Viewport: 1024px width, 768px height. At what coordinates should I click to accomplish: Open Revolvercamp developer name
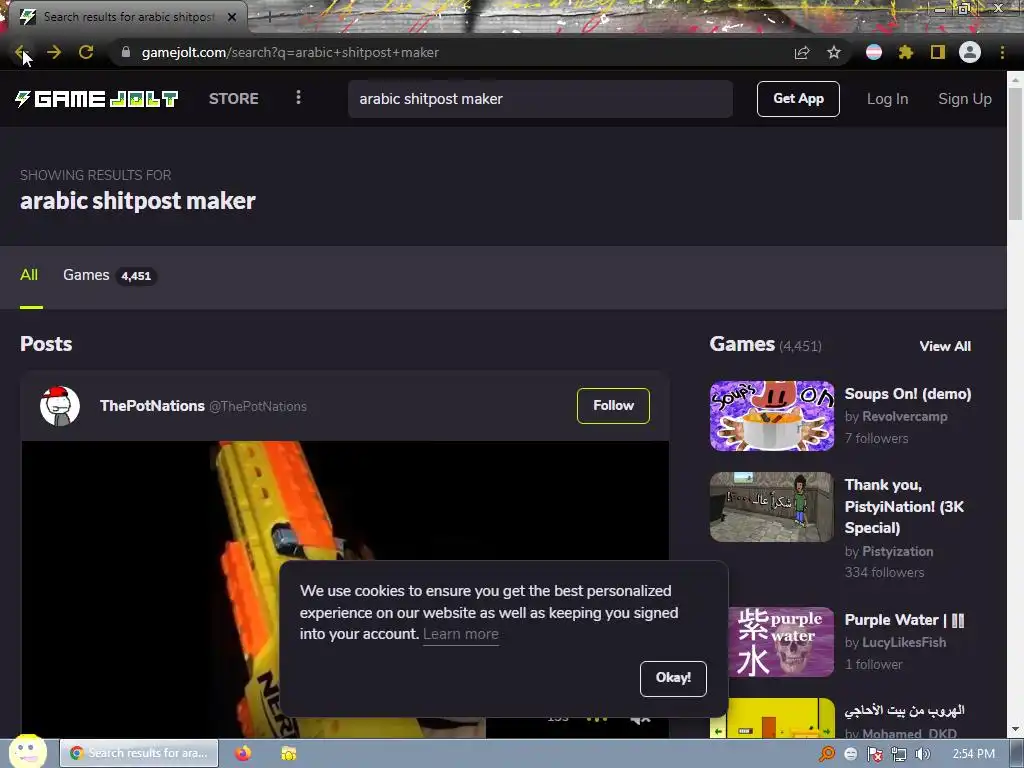pos(904,416)
